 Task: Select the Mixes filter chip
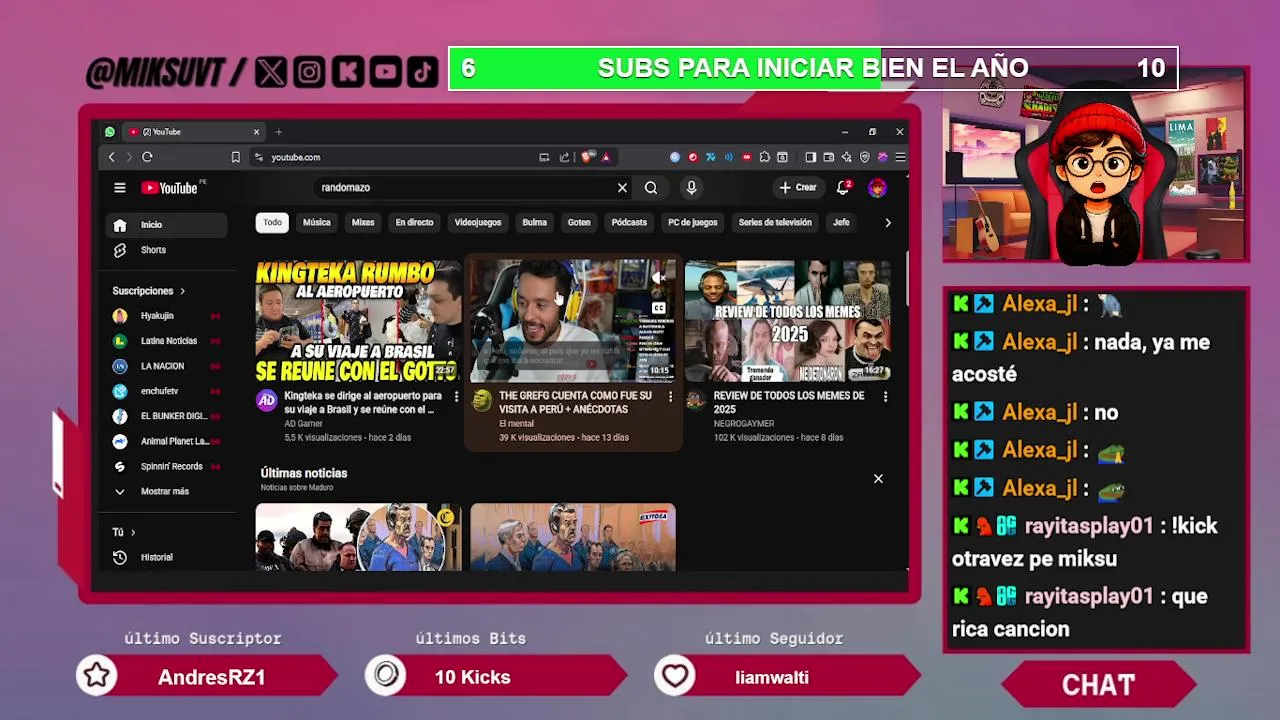point(363,222)
